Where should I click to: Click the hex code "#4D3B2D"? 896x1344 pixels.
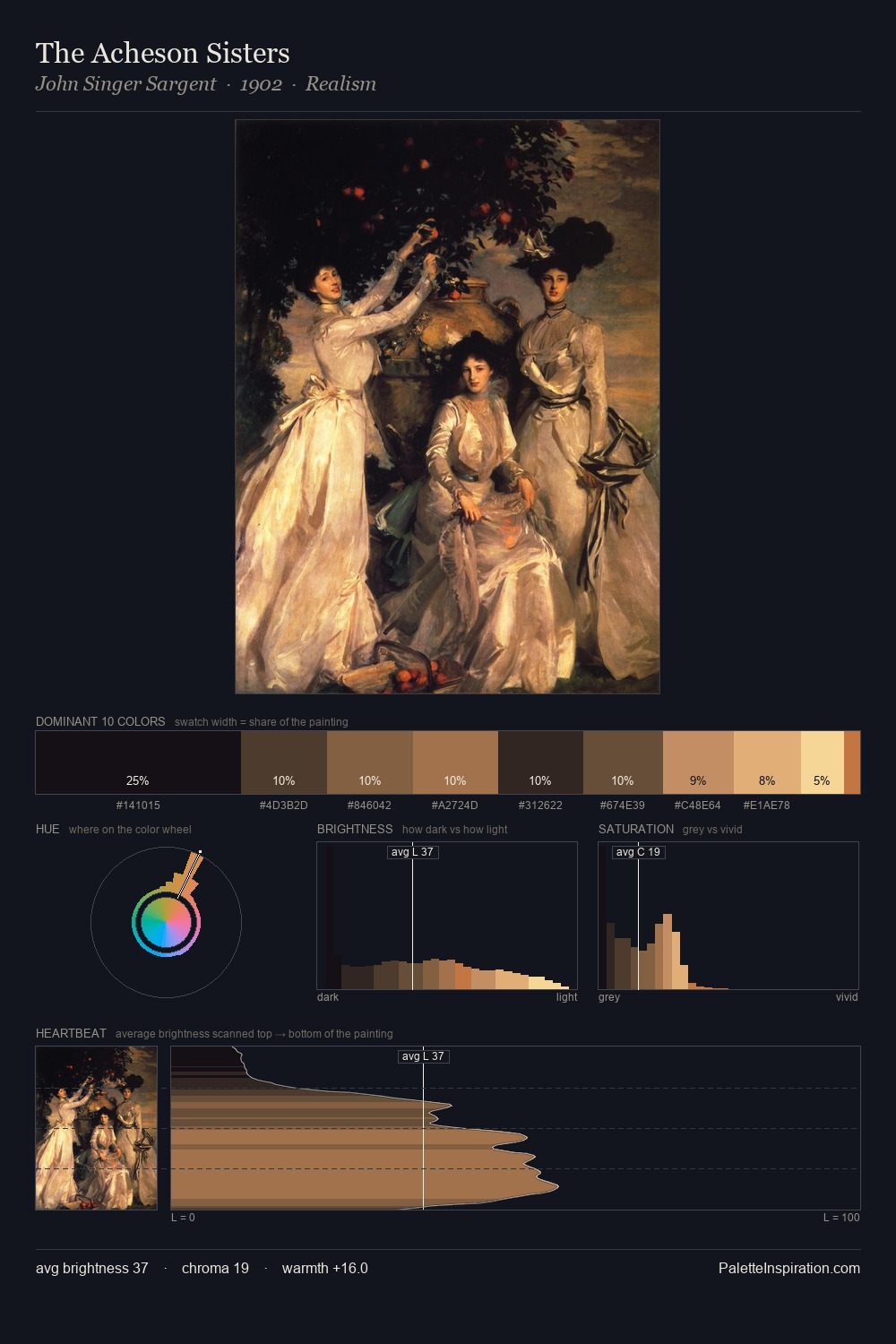coord(284,806)
